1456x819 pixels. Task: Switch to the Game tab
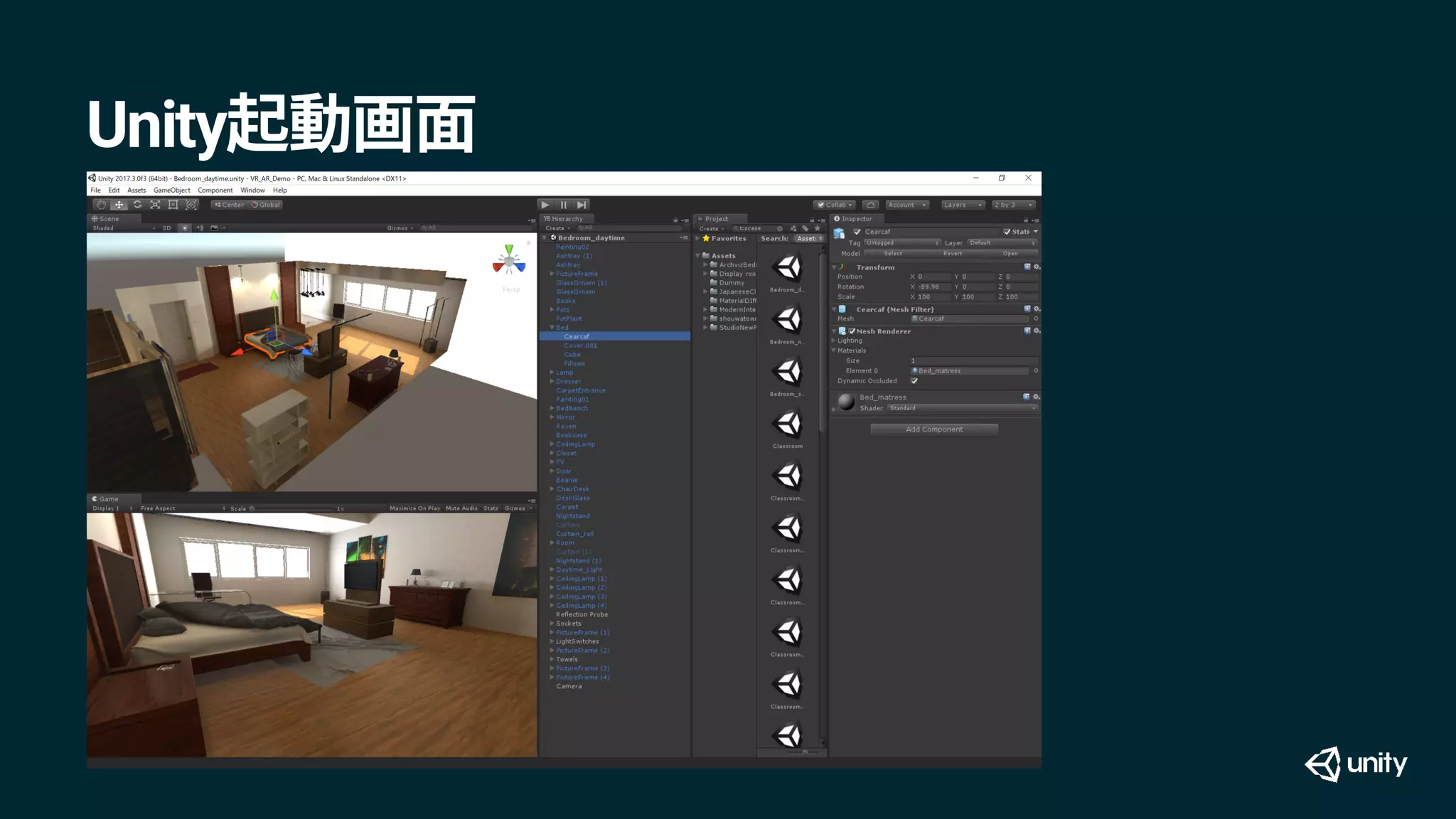[x=114, y=499]
